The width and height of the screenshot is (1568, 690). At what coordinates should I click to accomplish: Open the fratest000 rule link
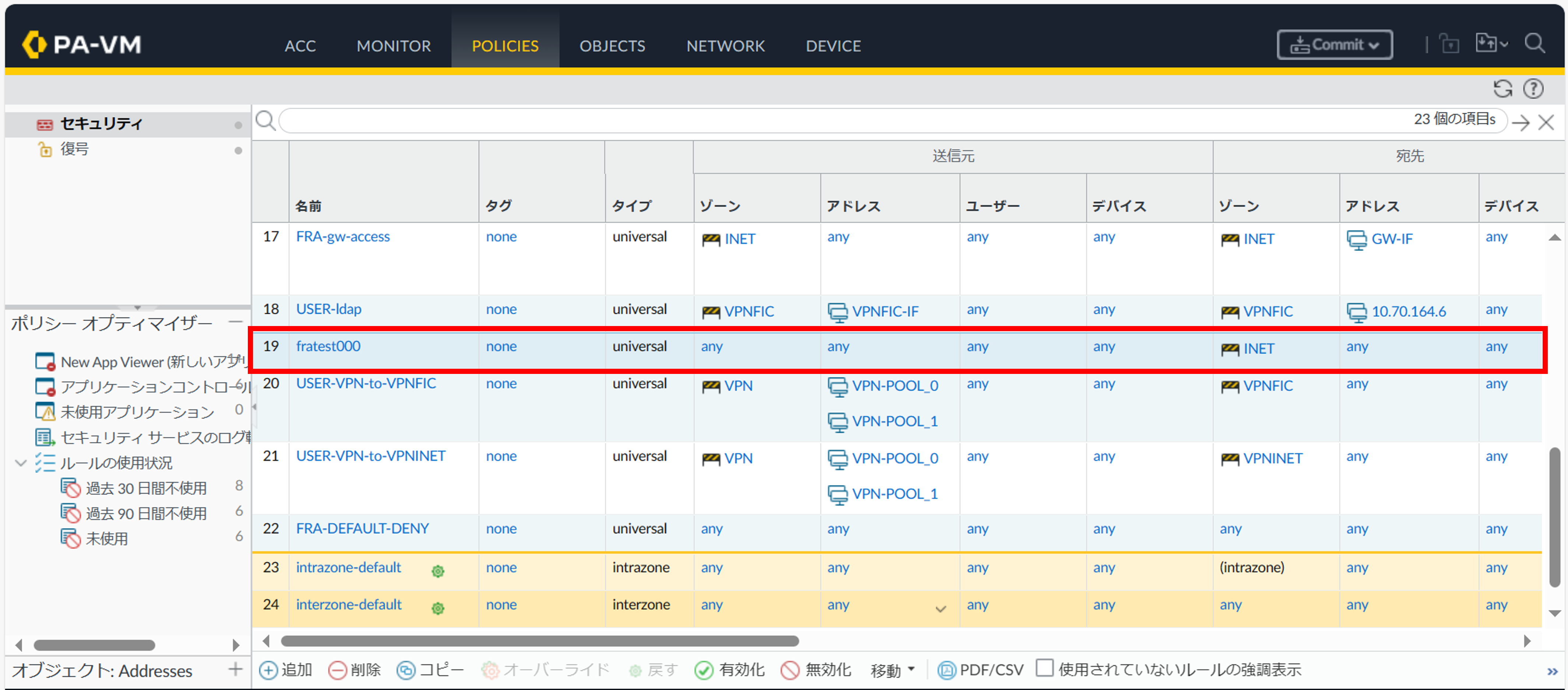(x=328, y=346)
